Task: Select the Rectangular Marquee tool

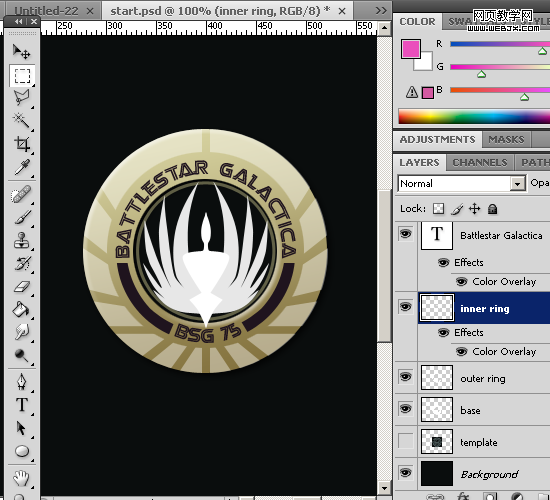Action: point(22,75)
